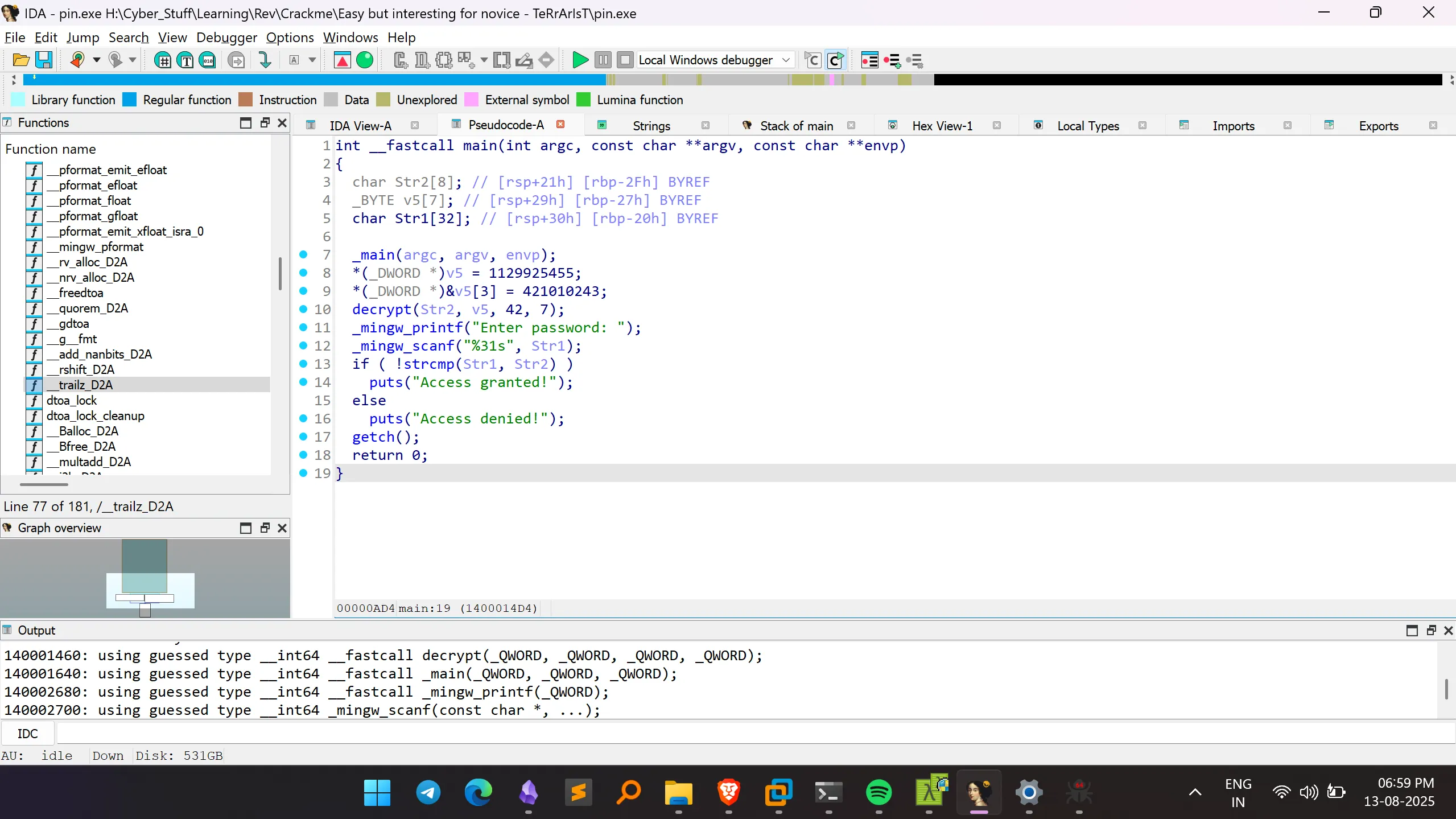Toggle breakpoint dot on line 10
Screen dimensions: 1456x819
[303, 309]
